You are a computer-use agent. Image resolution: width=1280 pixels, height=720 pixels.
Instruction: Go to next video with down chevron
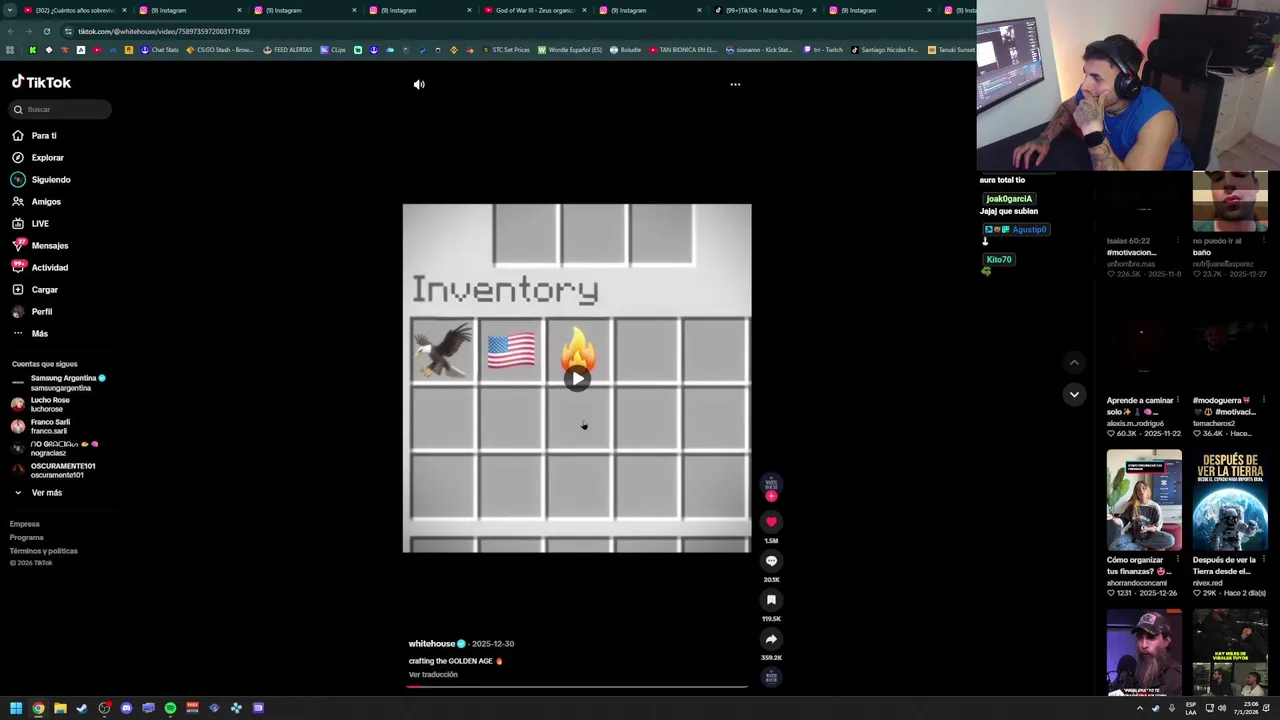[1074, 394]
